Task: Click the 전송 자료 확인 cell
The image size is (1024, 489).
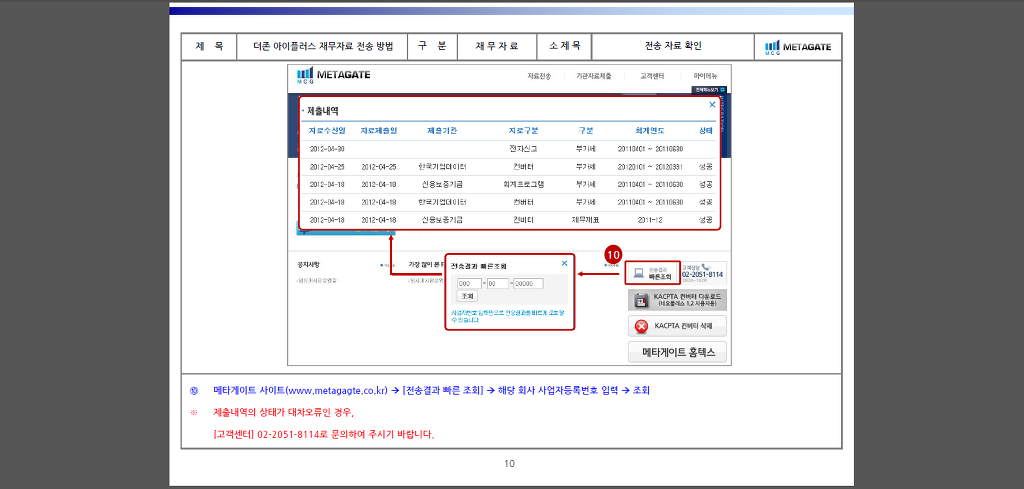Action: click(673, 46)
